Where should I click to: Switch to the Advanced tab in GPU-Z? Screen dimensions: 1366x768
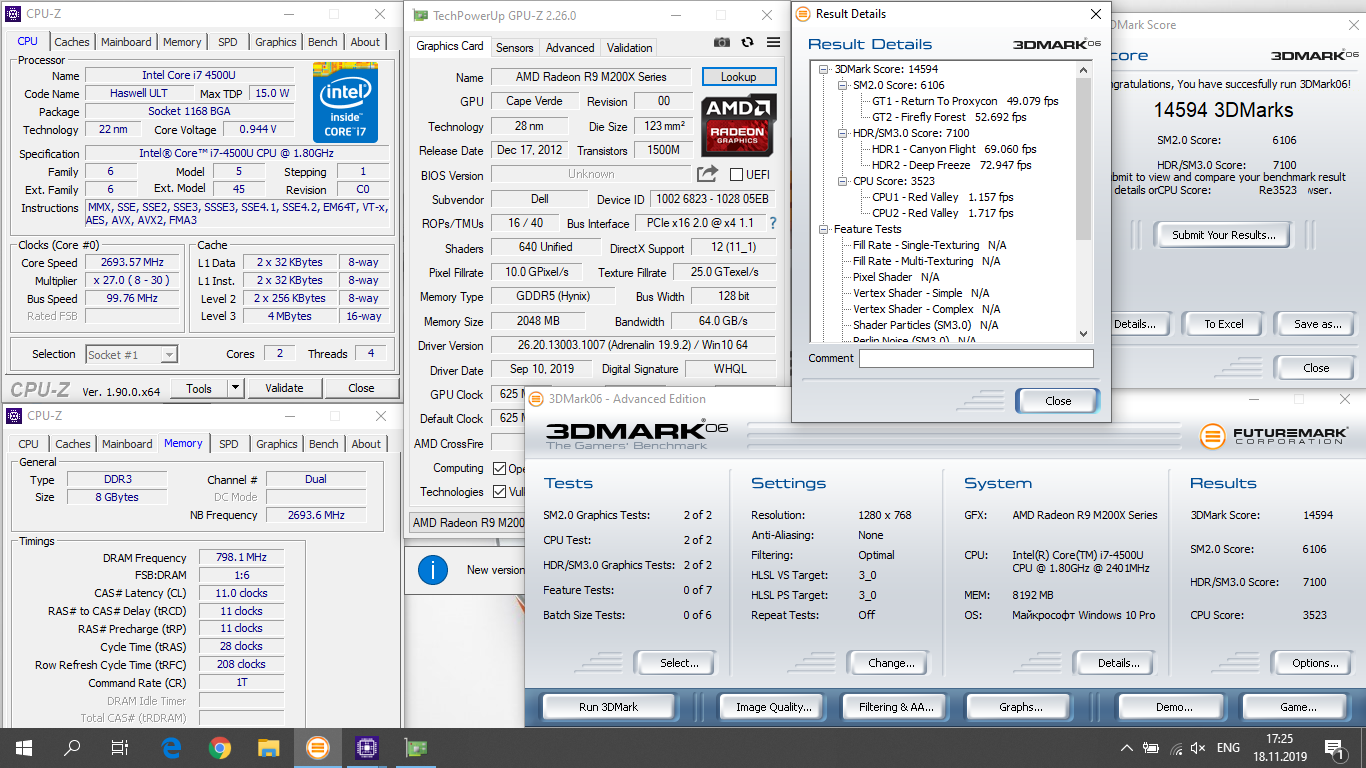point(570,47)
